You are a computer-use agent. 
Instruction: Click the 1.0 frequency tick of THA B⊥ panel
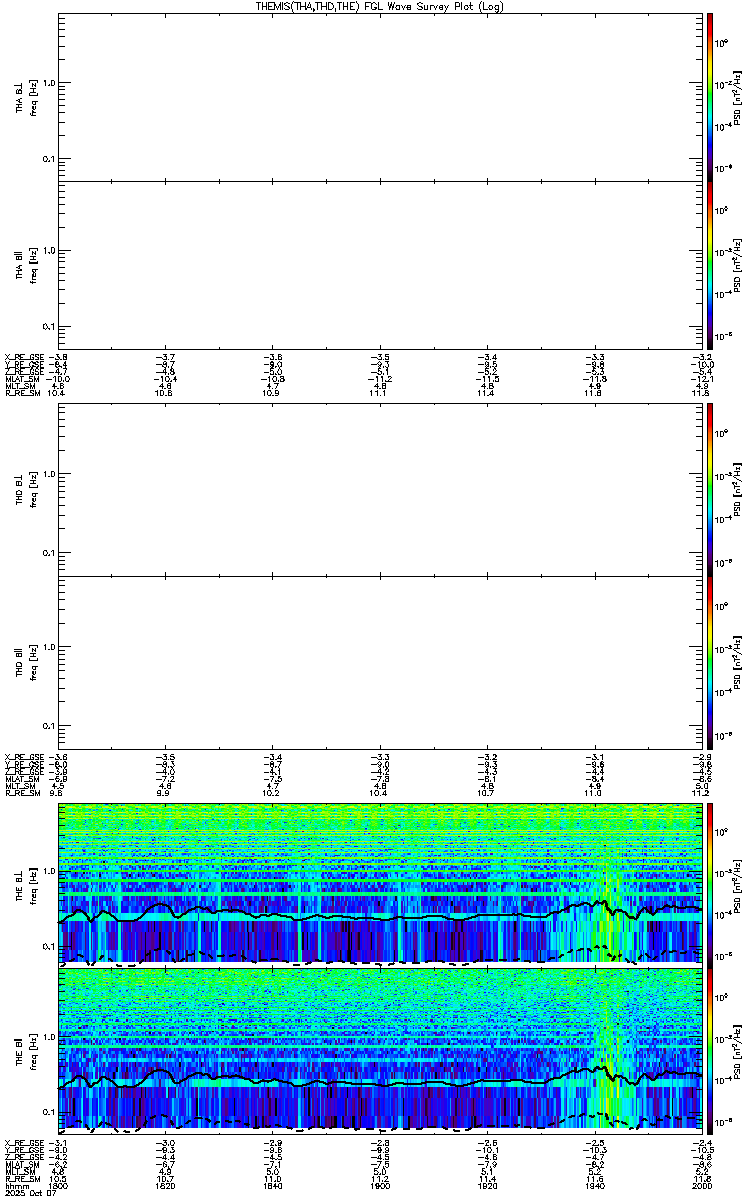pyautogui.click(x=48, y=84)
